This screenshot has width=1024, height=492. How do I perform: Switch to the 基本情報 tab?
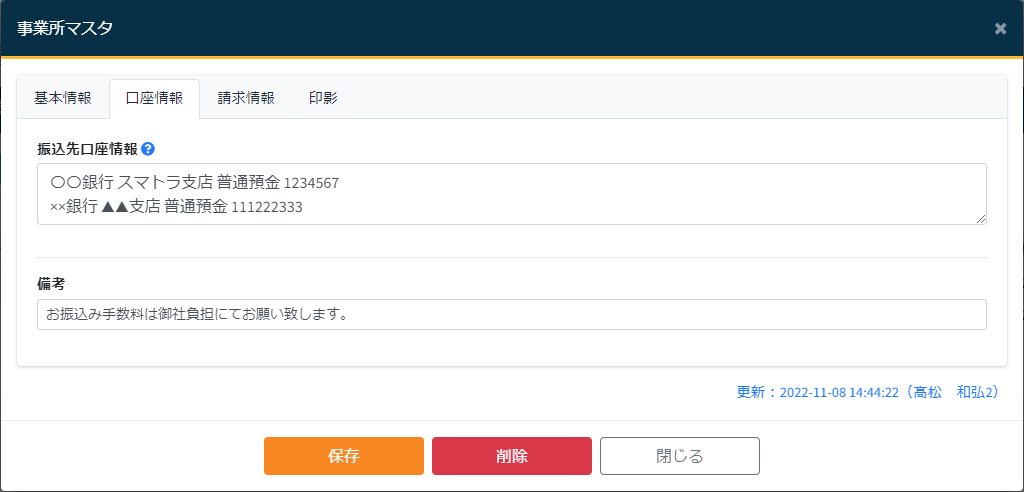63,98
